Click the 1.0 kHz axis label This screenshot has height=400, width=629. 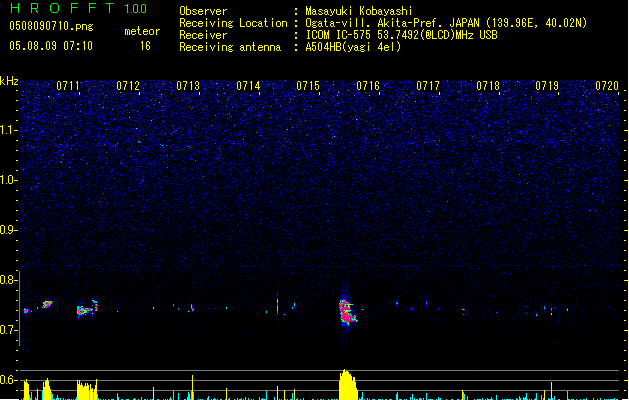coord(9,180)
